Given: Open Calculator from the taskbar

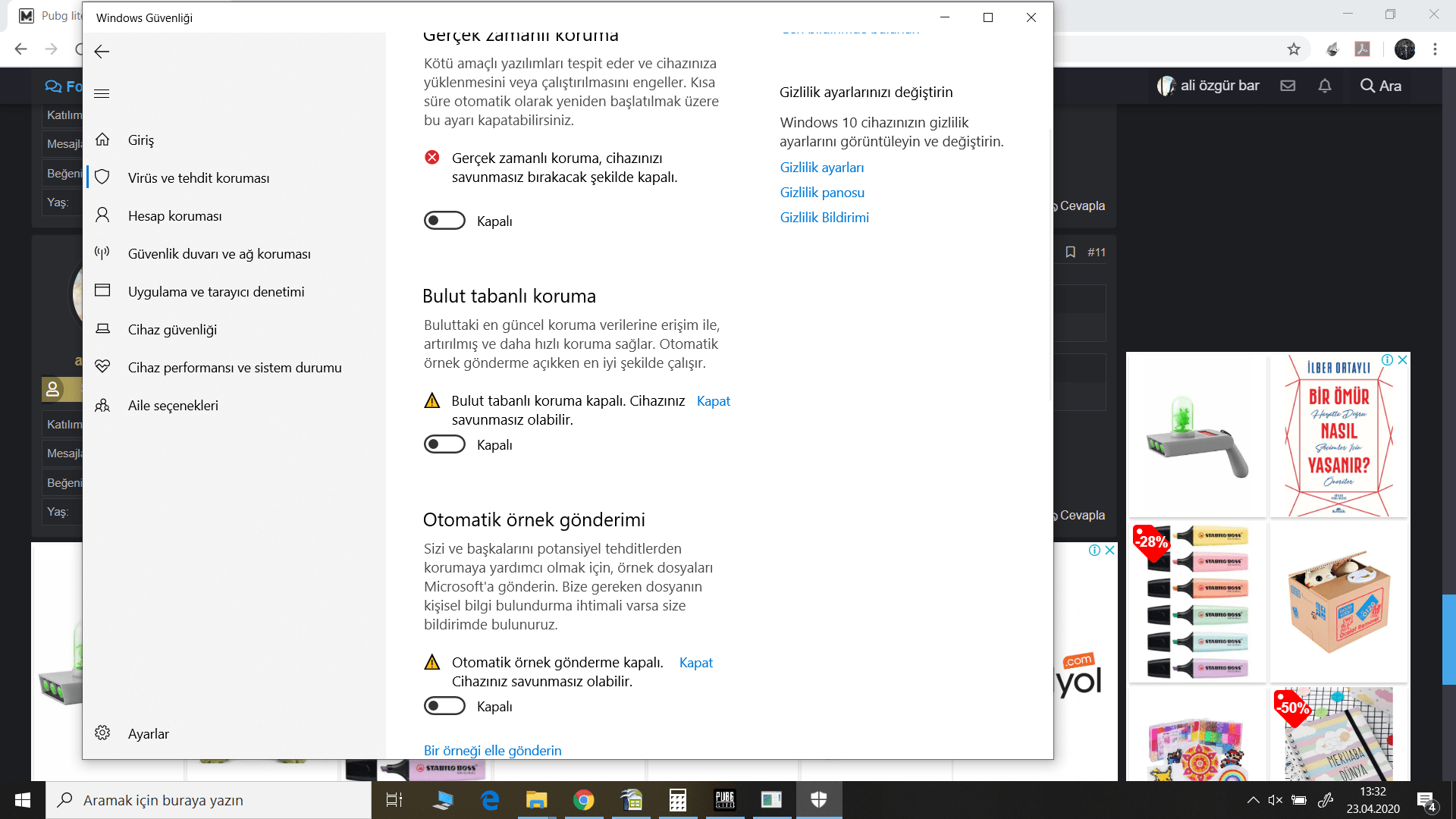Looking at the screenshot, I should [678, 800].
